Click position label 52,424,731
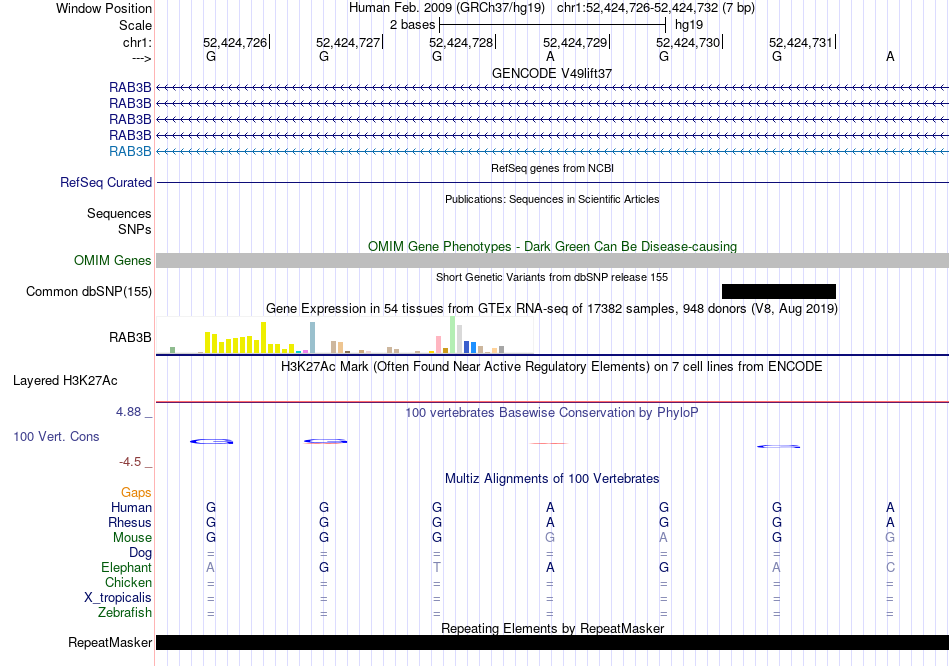This screenshot has width=950, height=666. (x=801, y=42)
